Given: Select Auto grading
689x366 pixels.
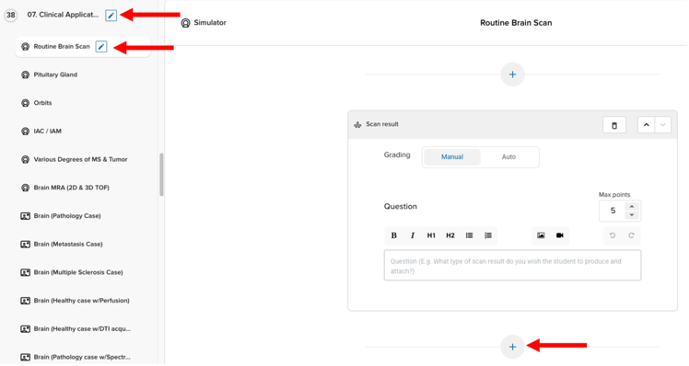Looking at the screenshot, I should pos(509,157).
